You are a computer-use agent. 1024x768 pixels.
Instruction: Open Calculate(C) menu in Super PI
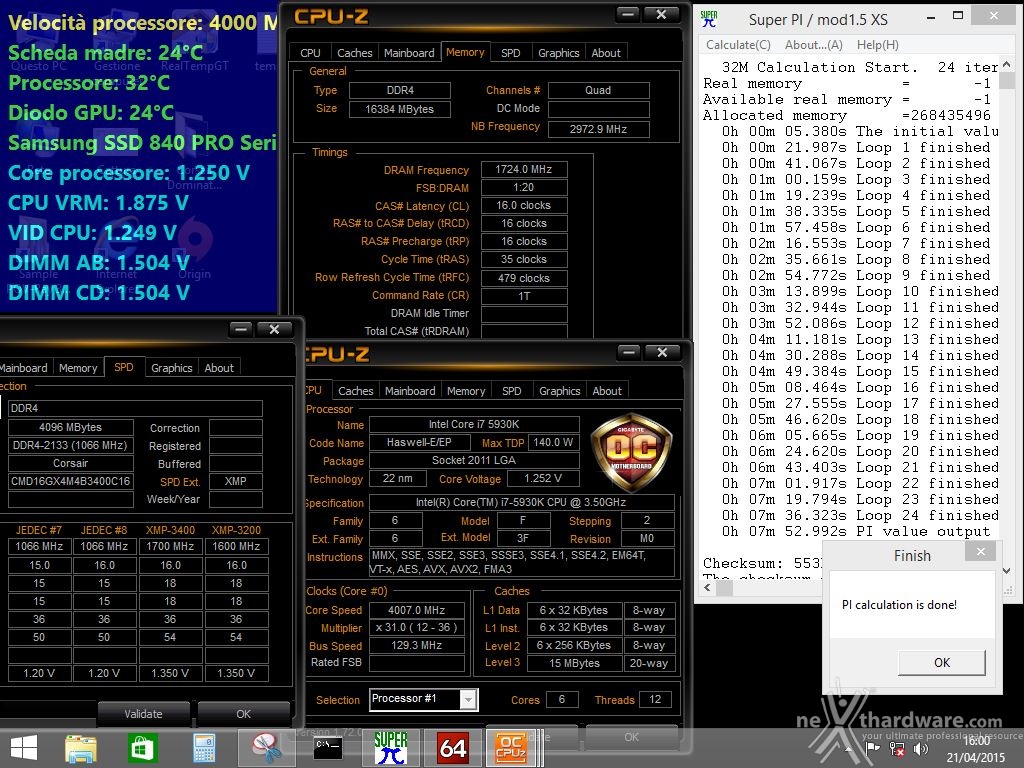(738, 45)
